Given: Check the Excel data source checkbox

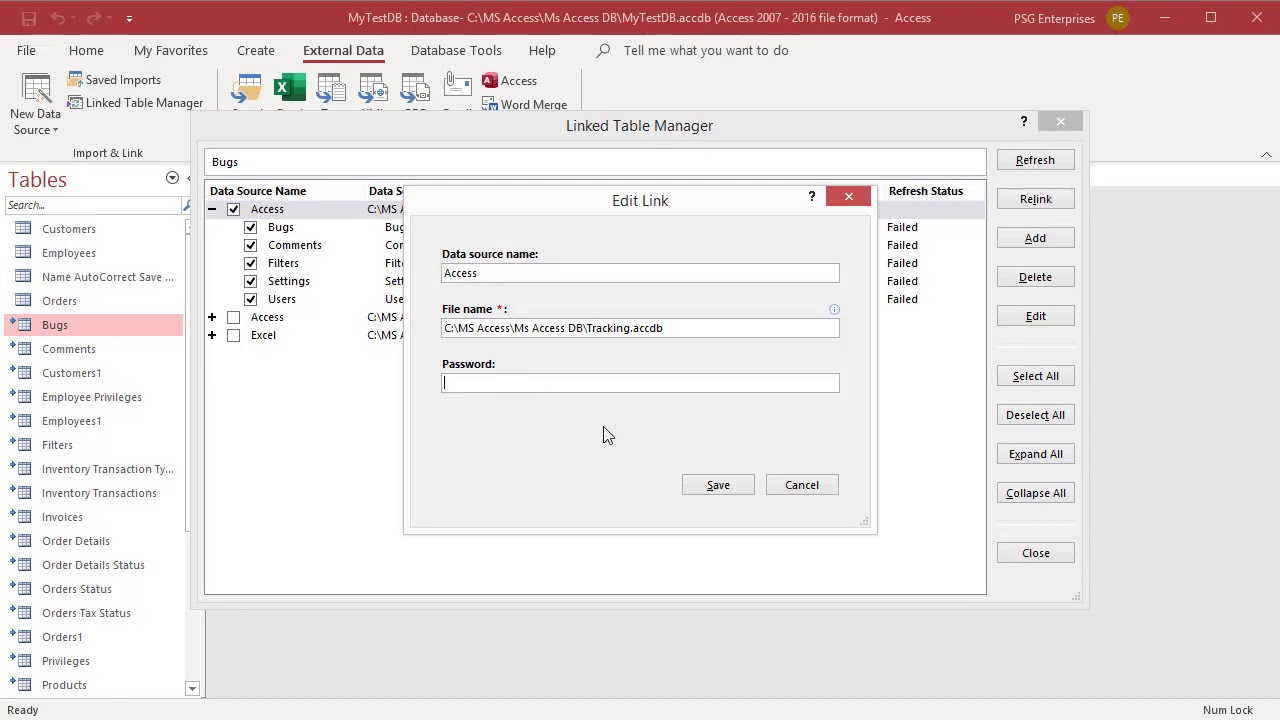Looking at the screenshot, I should click(233, 335).
